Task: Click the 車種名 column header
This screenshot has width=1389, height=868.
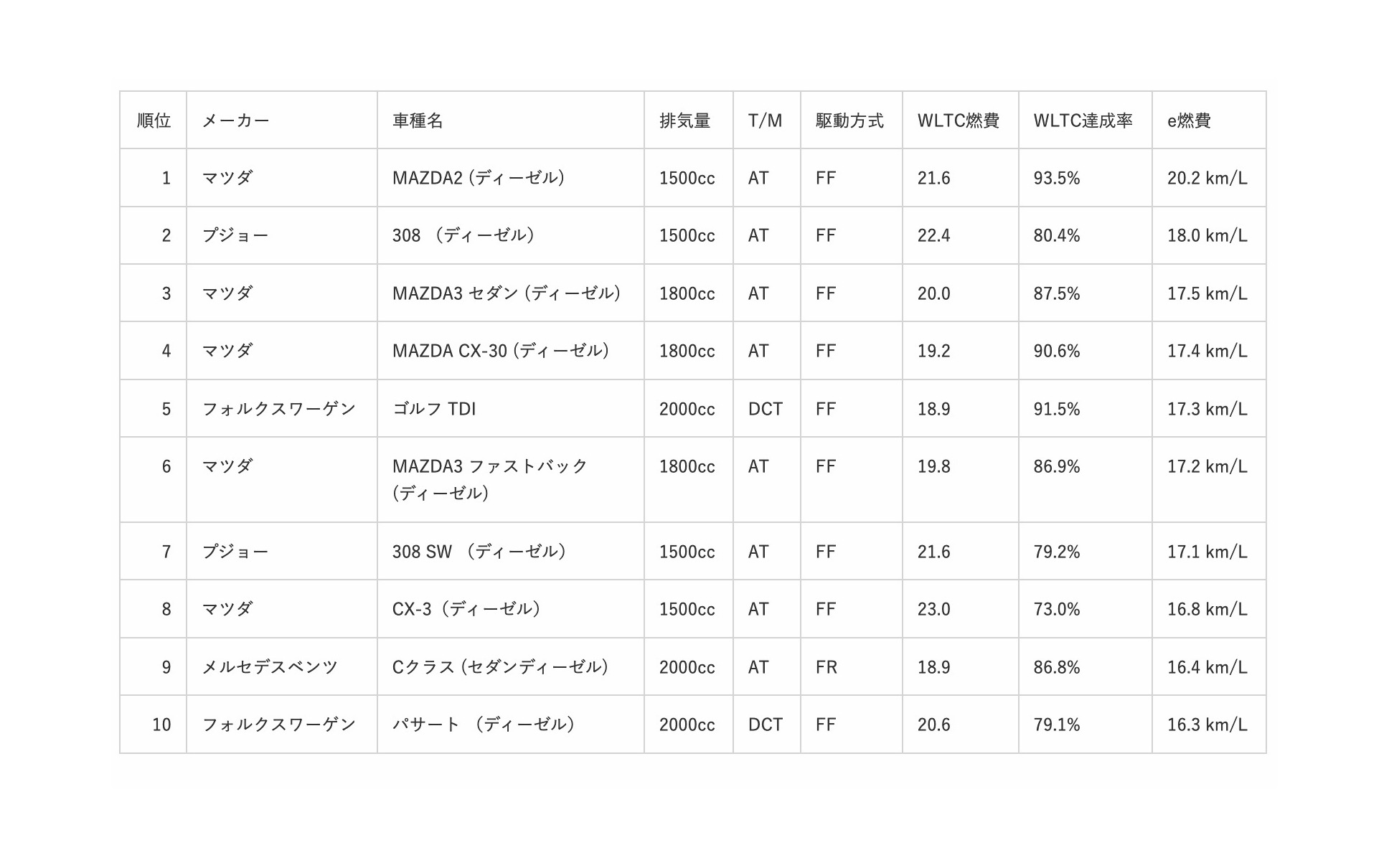Action: tap(418, 121)
